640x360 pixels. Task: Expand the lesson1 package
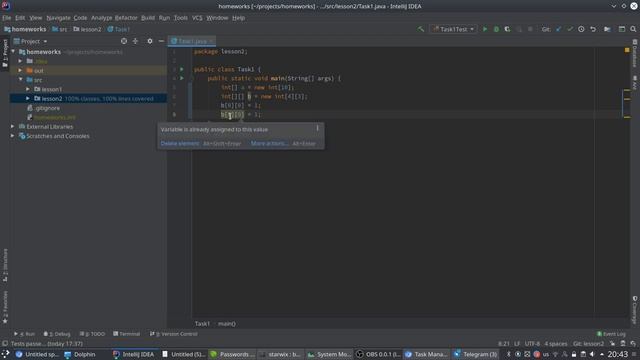(28, 89)
